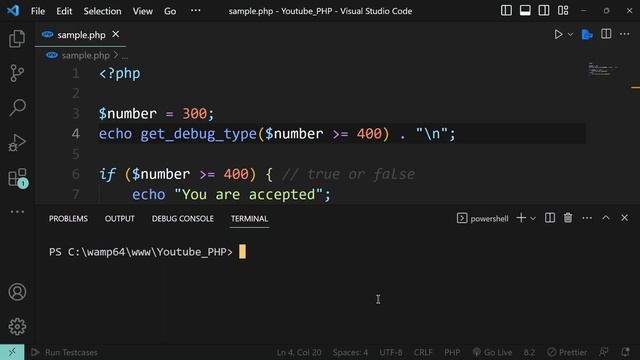Click the $number = 300 line
The image size is (640, 360).
click(156, 113)
